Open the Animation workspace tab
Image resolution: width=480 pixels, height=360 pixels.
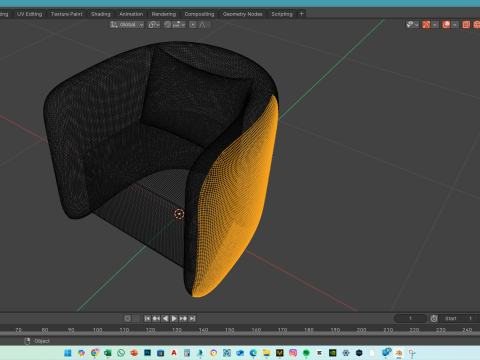pyautogui.click(x=131, y=14)
